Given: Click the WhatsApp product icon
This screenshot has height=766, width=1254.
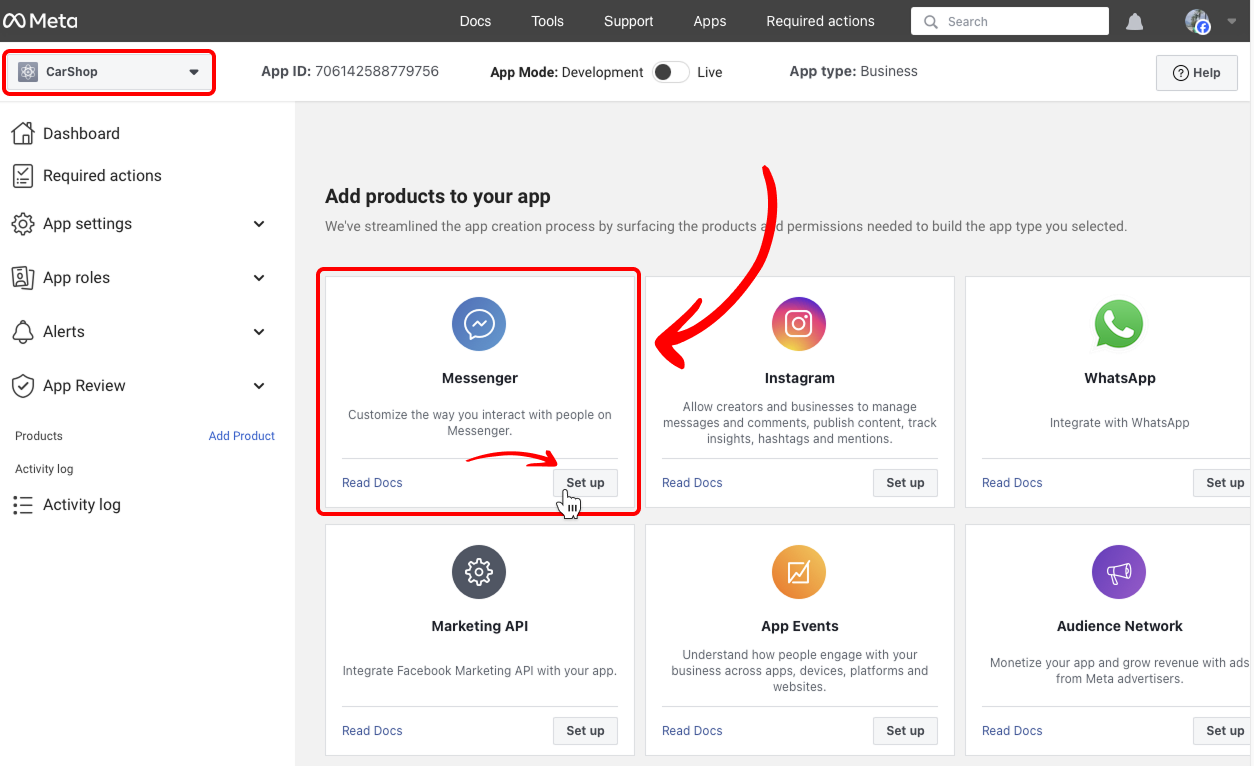Looking at the screenshot, I should click(x=1119, y=324).
